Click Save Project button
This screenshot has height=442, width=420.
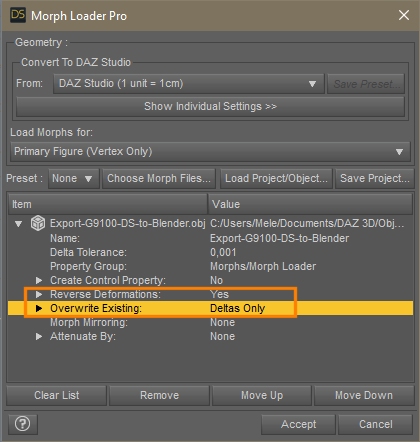[x=375, y=178]
